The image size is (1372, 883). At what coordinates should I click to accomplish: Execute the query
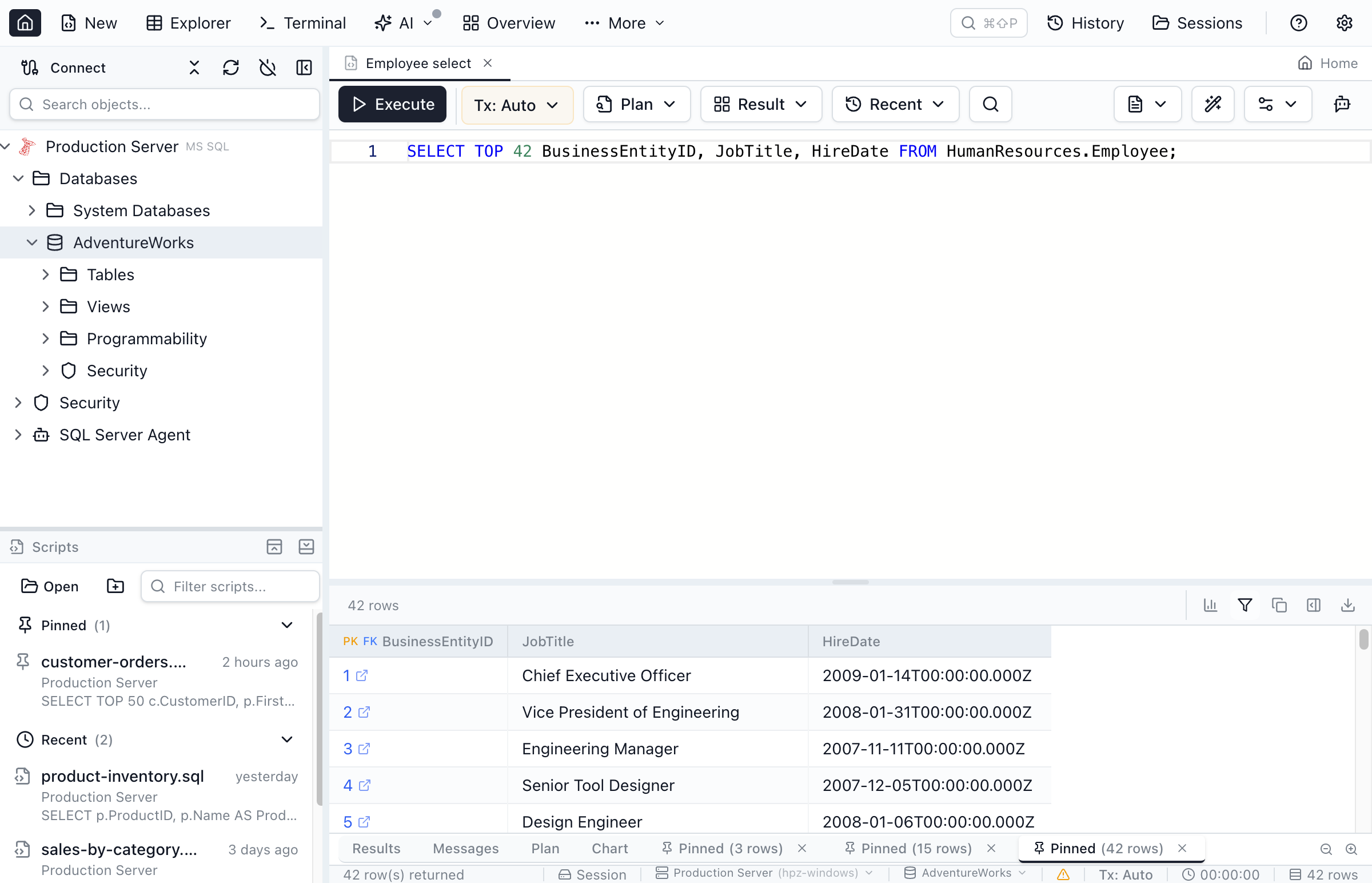[x=393, y=104]
